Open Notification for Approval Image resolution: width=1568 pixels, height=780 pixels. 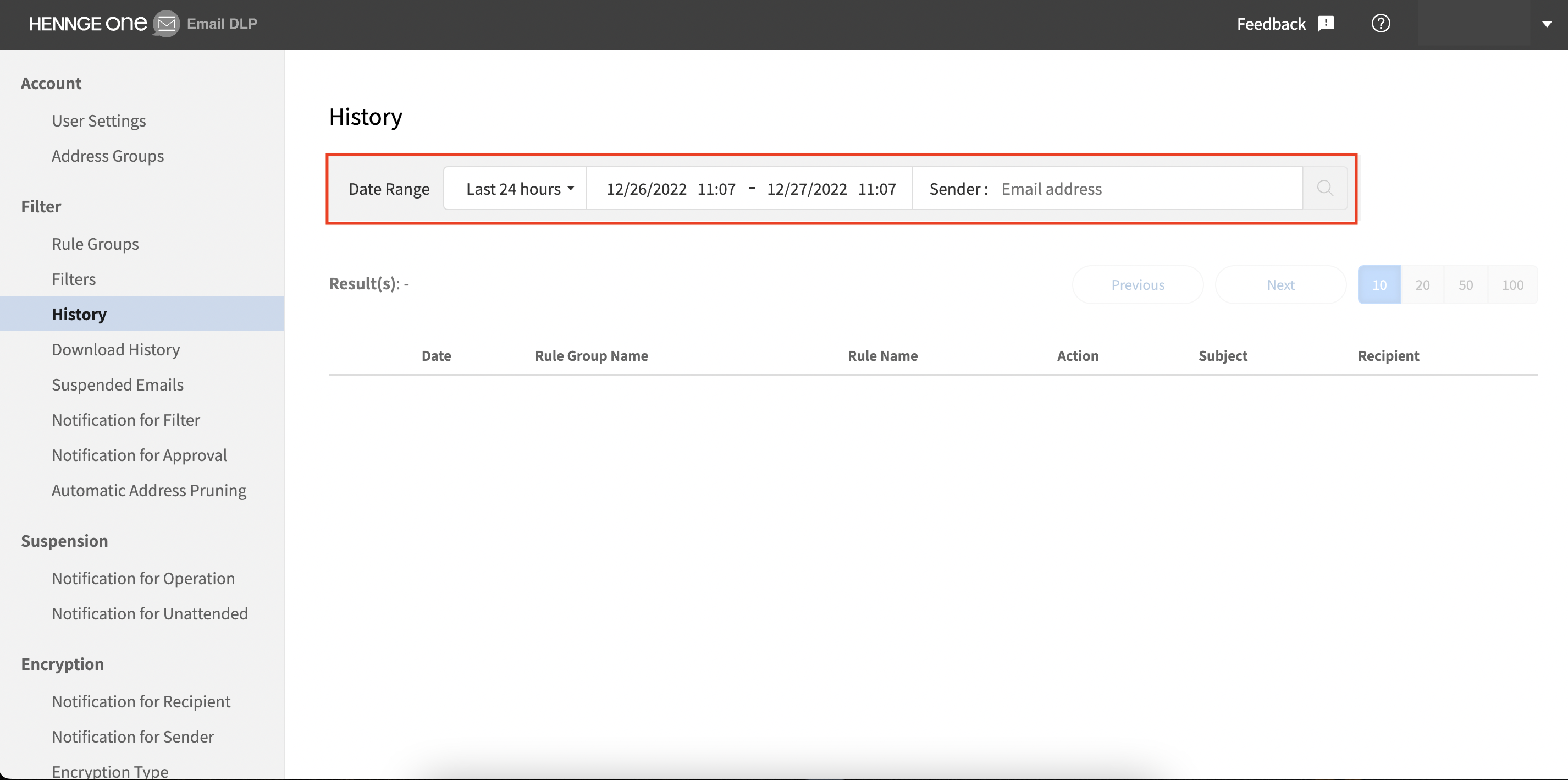(140, 455)
